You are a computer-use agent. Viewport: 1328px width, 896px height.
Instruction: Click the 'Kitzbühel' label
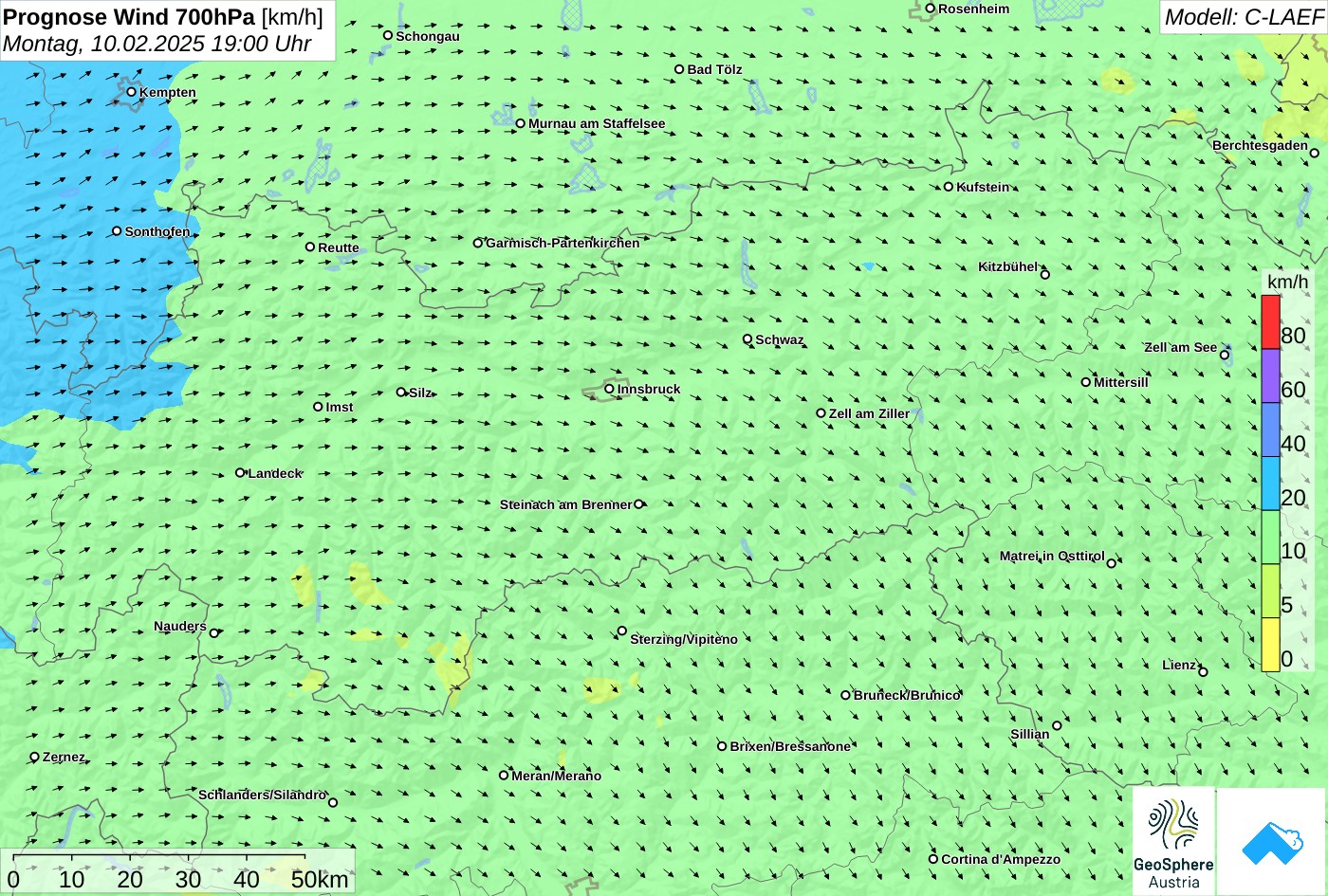pos(1008,266)
